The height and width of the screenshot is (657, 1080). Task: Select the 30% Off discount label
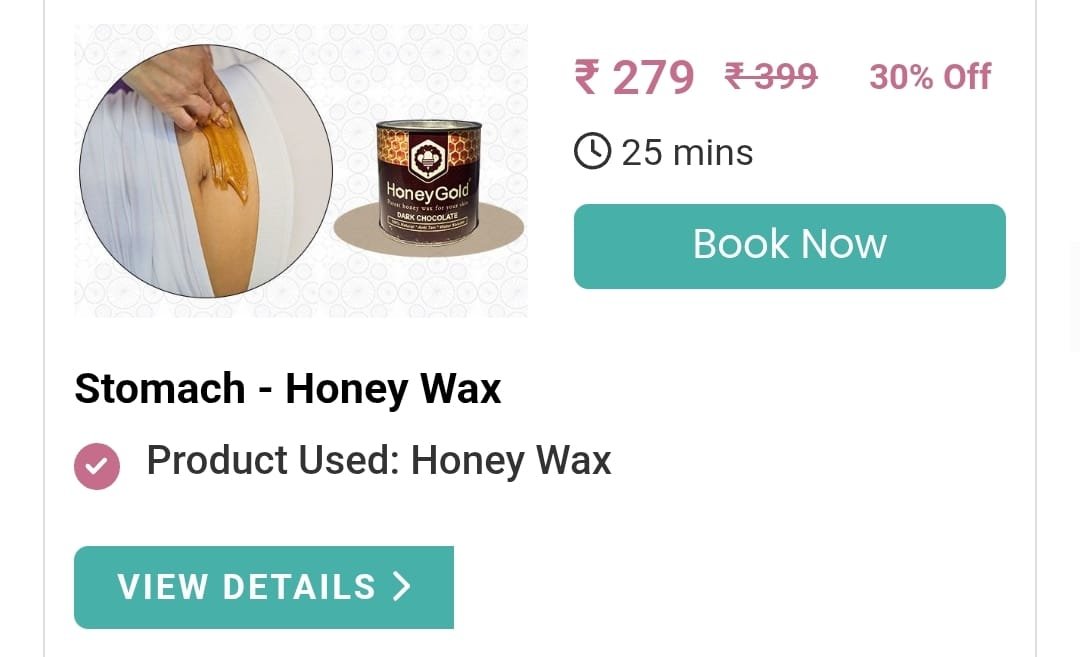coord(930,76)
